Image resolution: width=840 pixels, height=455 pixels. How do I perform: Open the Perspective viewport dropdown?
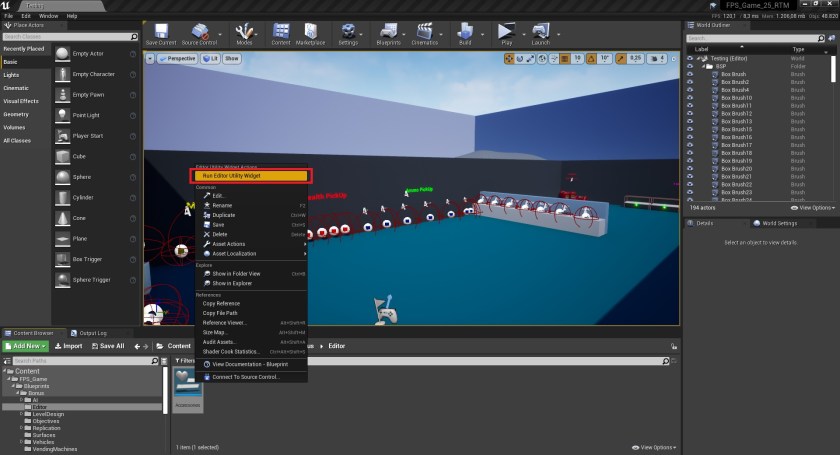click(177, 59)
